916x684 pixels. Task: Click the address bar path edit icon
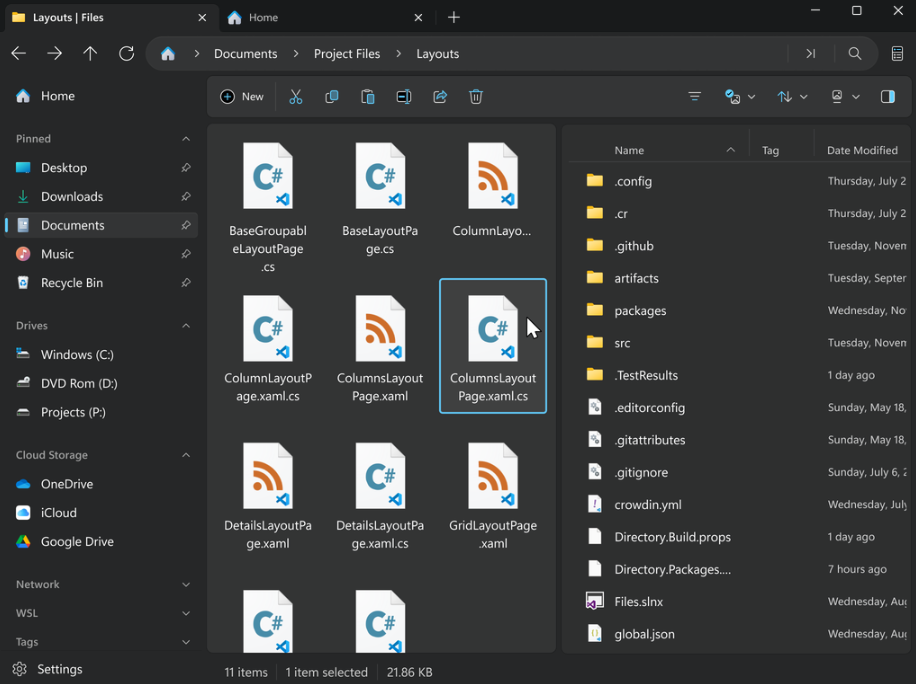click(811, 54)
